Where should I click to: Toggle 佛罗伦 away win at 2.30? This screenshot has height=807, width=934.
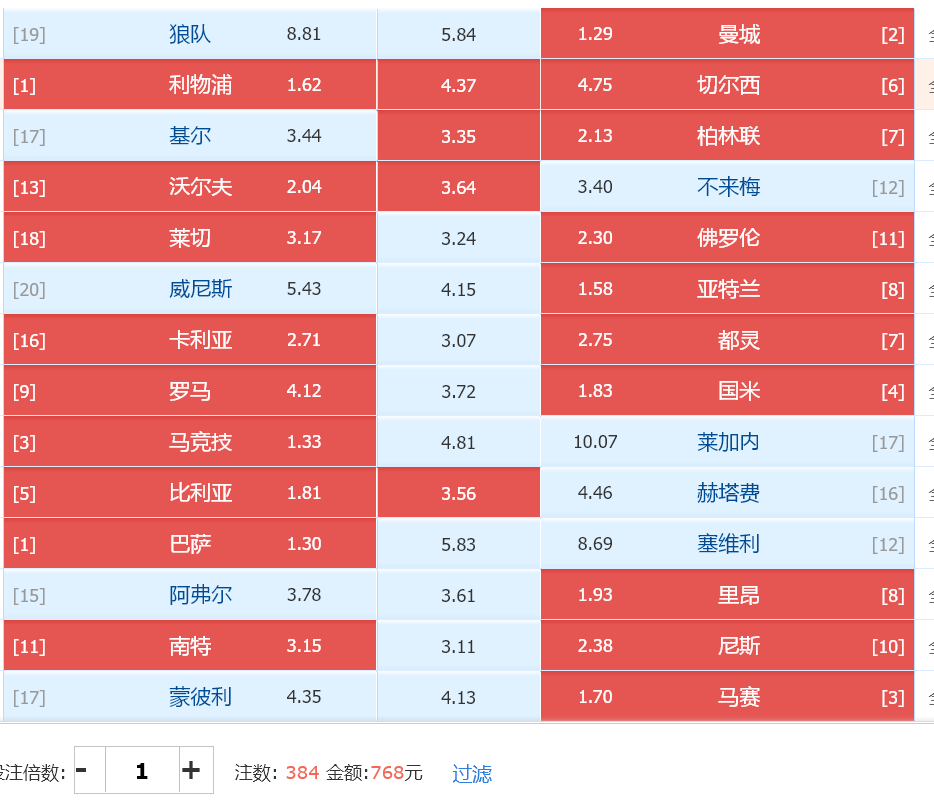click(x=727, y=238)
